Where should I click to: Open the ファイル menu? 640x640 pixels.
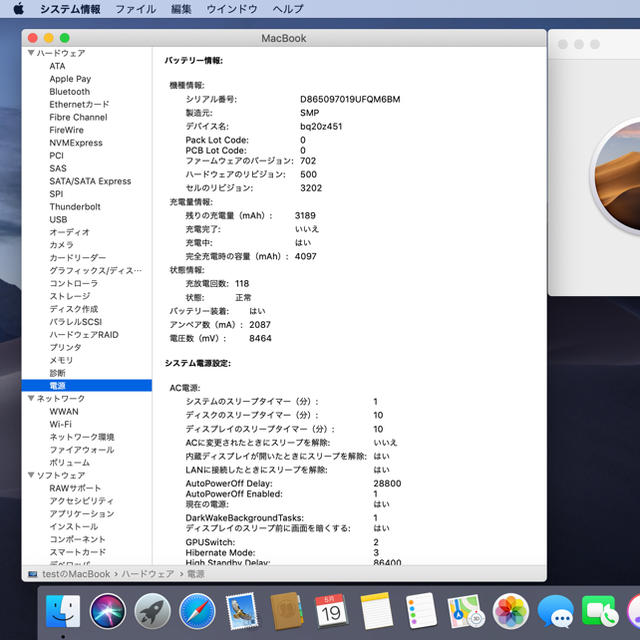click(x=136, y=9)
